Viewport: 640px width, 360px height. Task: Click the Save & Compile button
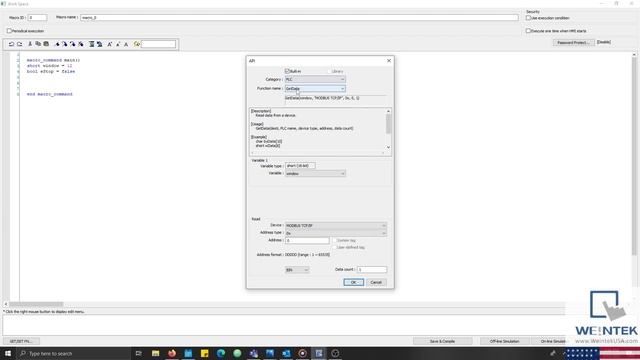click(x=442, y=341)
